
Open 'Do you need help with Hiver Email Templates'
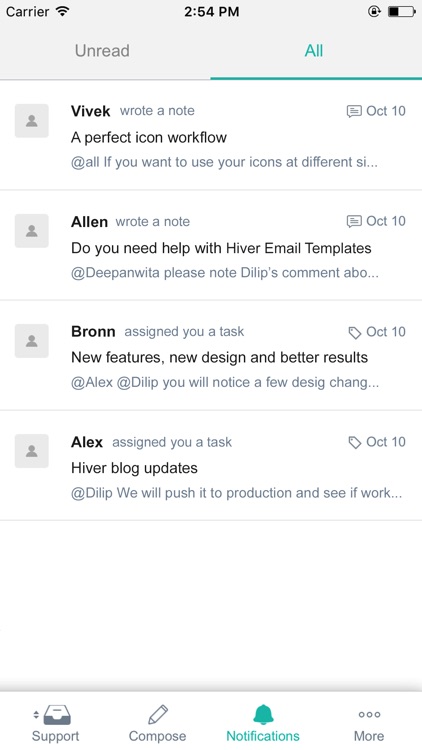[x=221, y=248]
